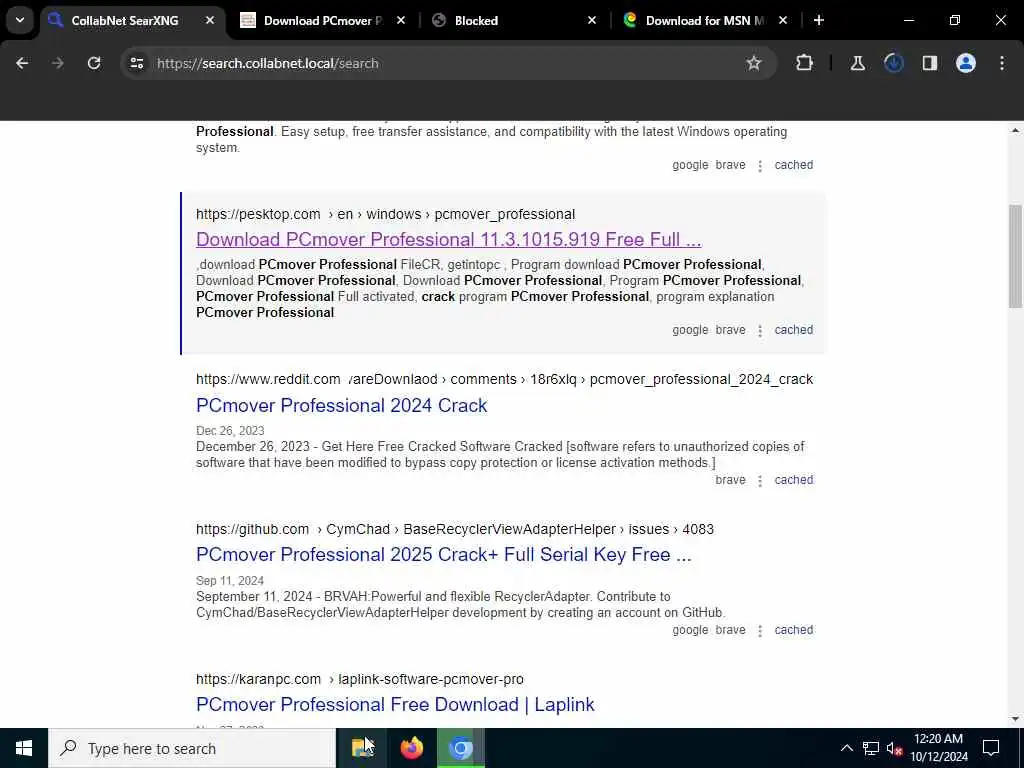
Task: Click page scrollbar thumb
Action: 1015,256
